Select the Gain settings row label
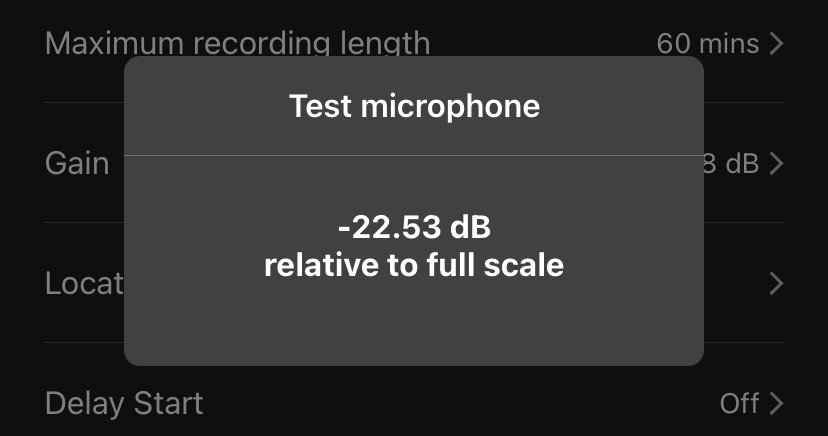 click(77, 163)
